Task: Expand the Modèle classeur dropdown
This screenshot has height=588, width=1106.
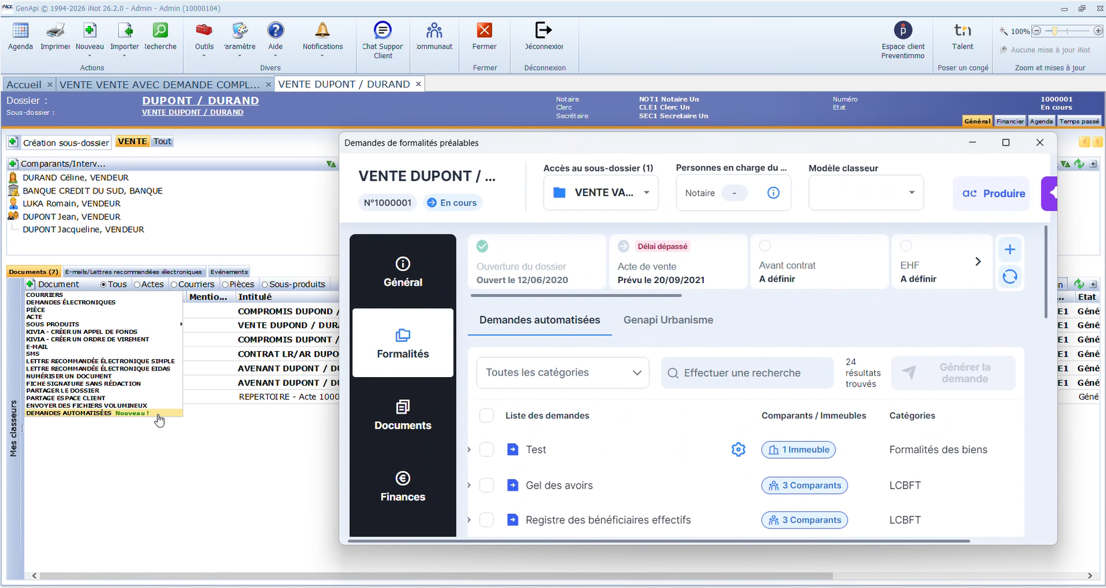Action: click(866, 193)
